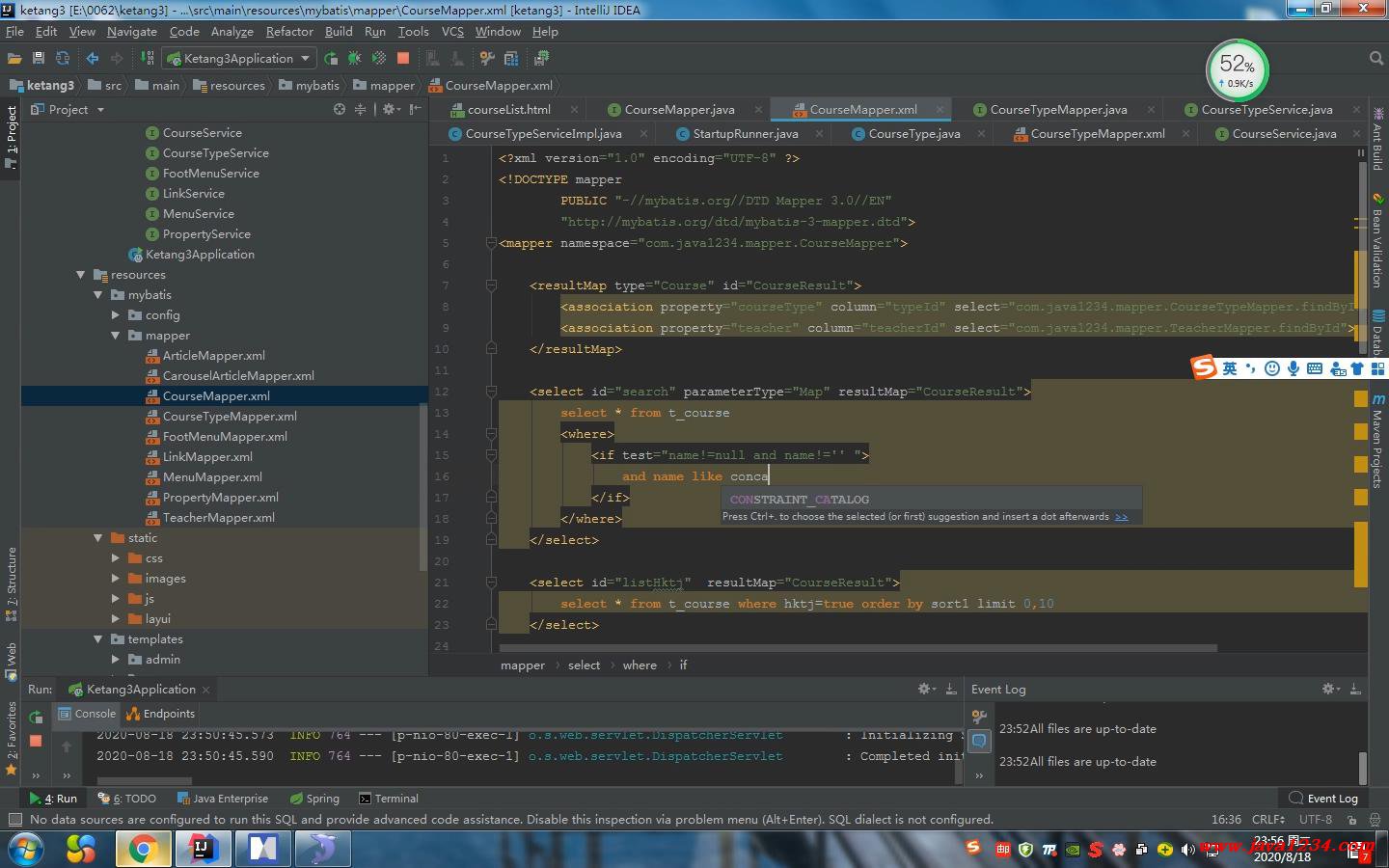Click the Synchronize toolbar icon

coord(63,58)
